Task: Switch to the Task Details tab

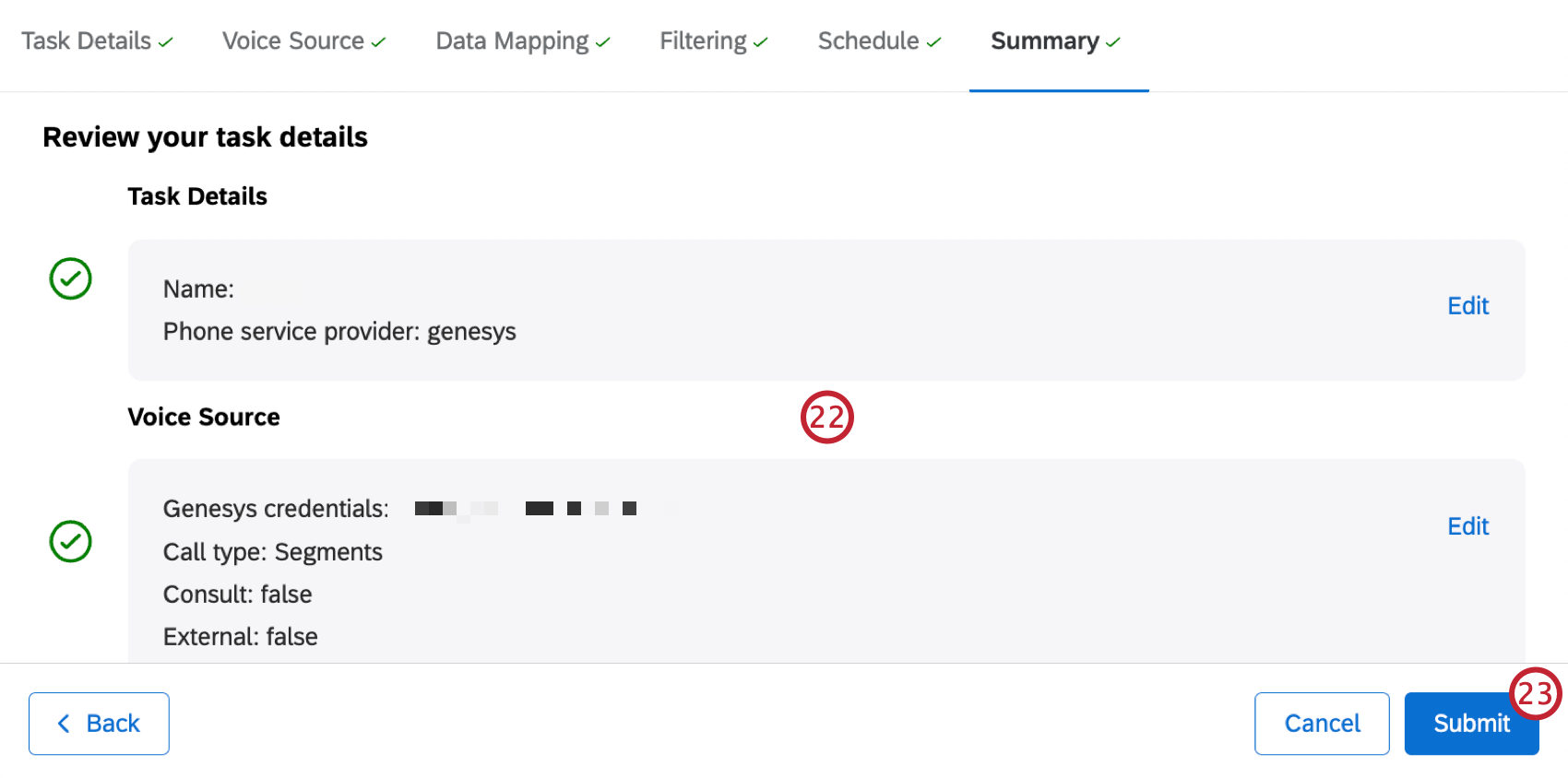Action: click(88, 41)
